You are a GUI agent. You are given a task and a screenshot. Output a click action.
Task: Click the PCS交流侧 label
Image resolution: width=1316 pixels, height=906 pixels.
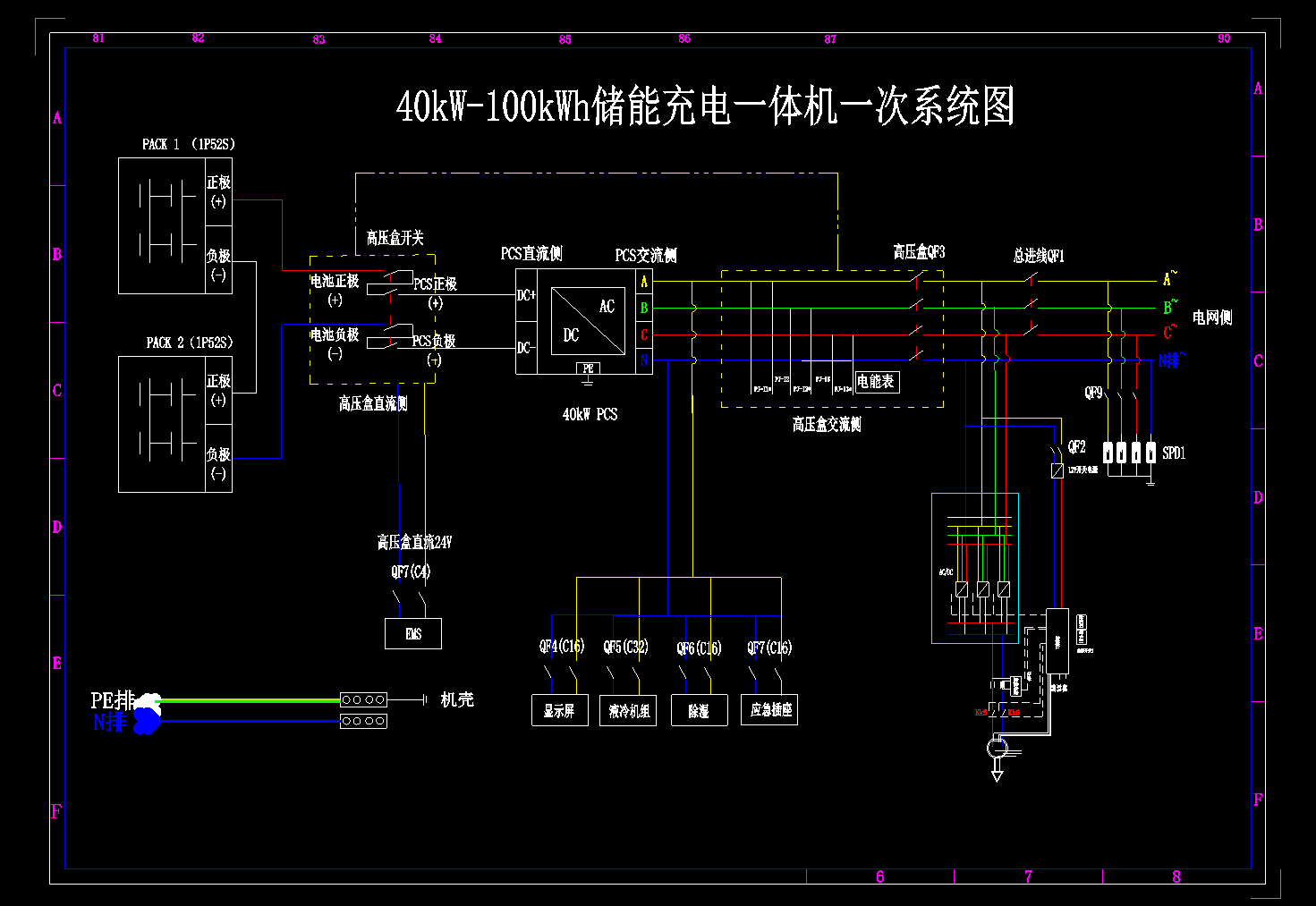(x=646, y=256)
